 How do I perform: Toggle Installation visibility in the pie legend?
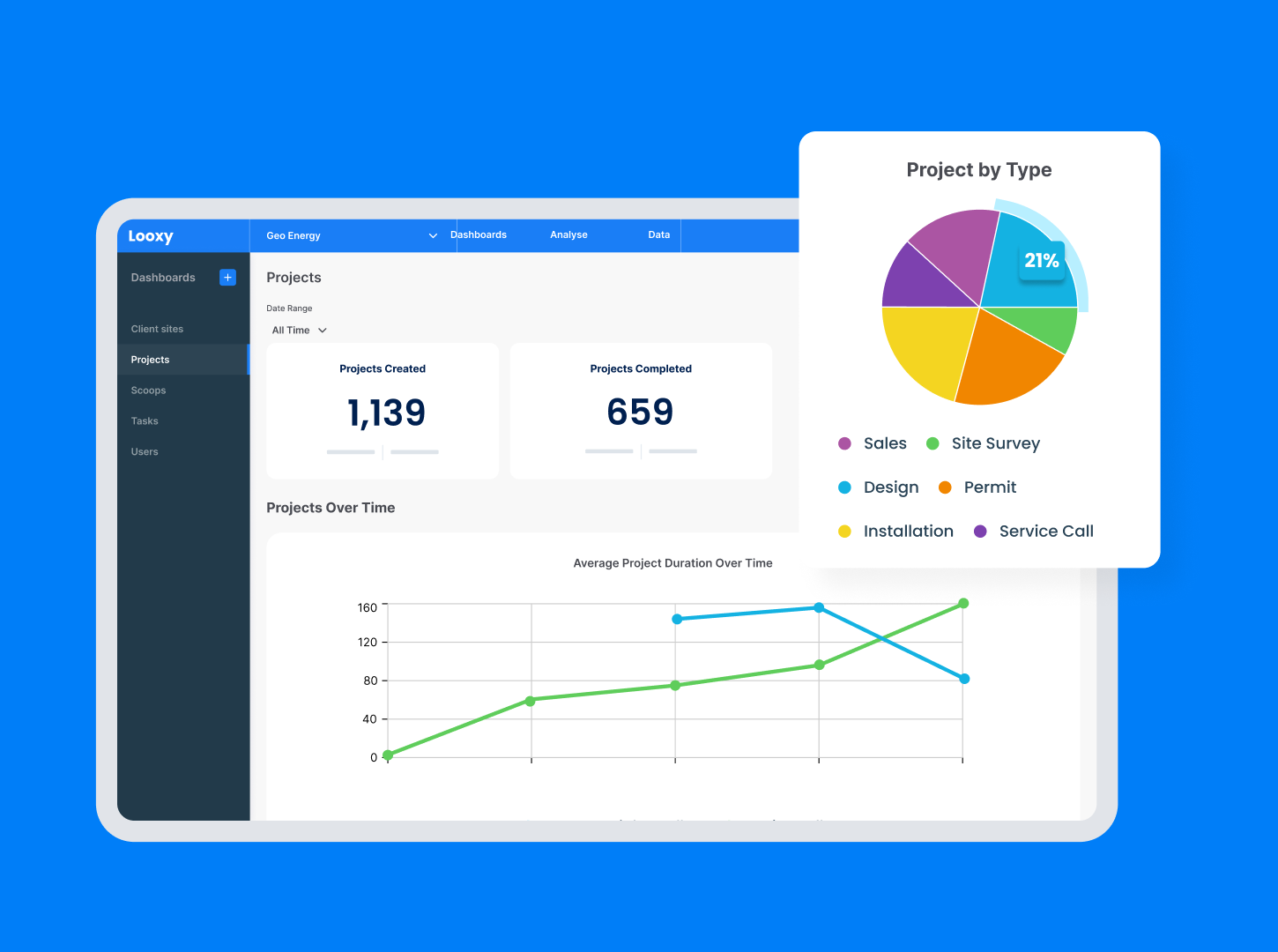(909, 531)
